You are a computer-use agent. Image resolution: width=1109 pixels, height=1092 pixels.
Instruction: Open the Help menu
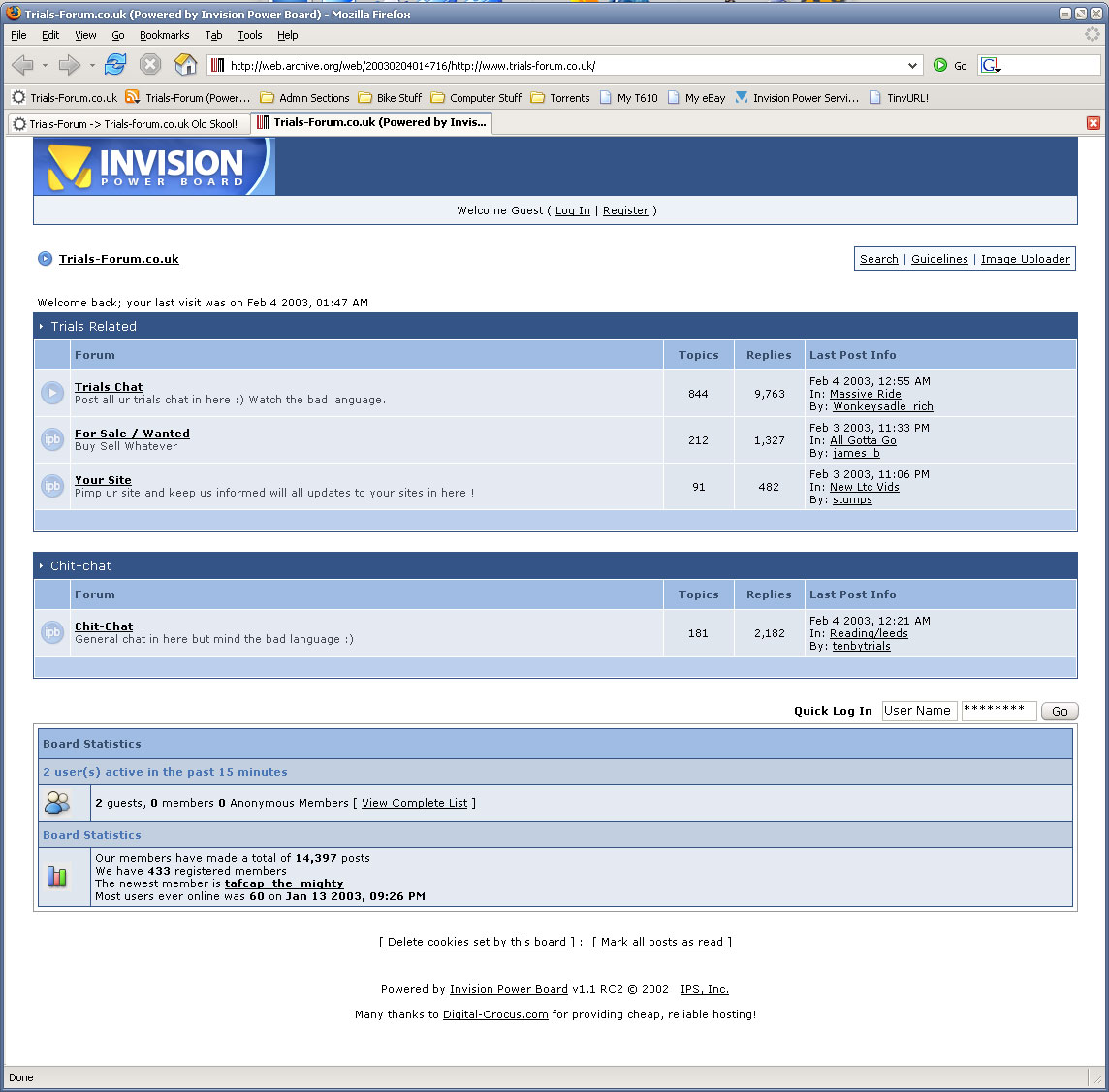pos(287,35)
